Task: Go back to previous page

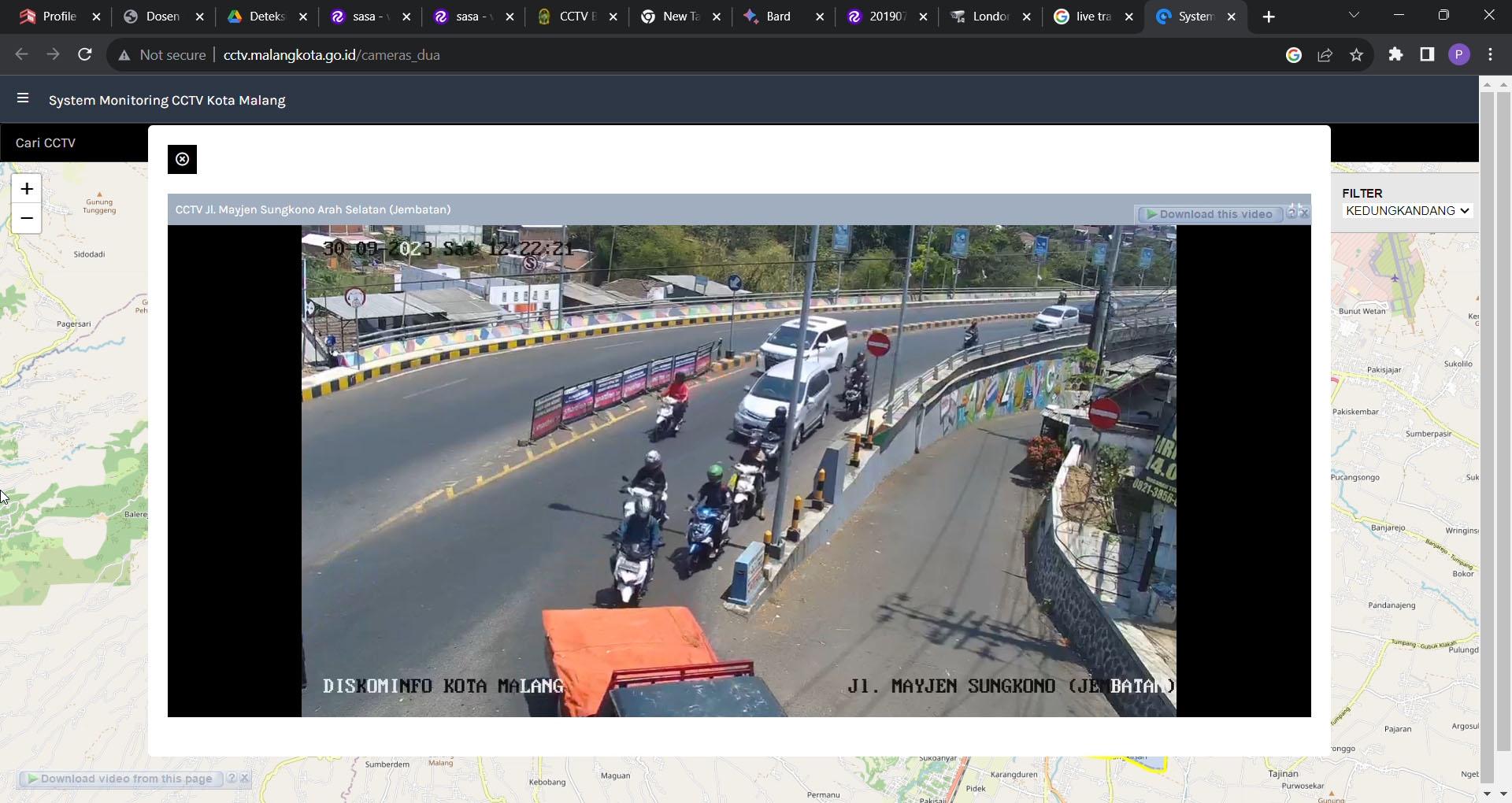Action: [21, 54]
